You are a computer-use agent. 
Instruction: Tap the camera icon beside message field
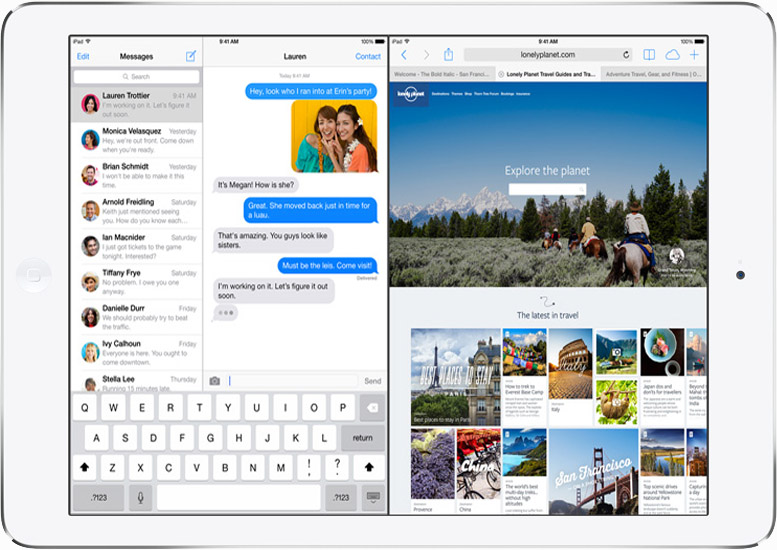click(x=214, y=381)
